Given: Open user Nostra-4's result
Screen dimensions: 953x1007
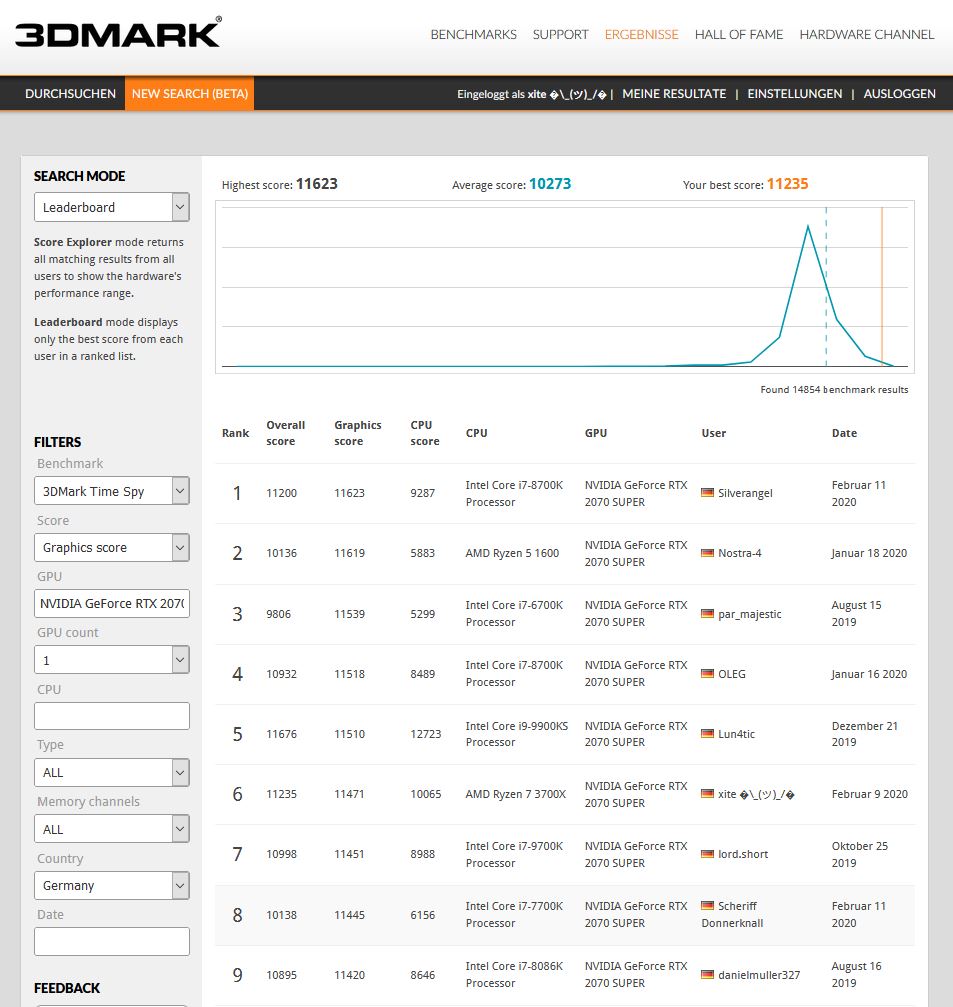Looking at the screenshot, I should (x=739, y=553).
